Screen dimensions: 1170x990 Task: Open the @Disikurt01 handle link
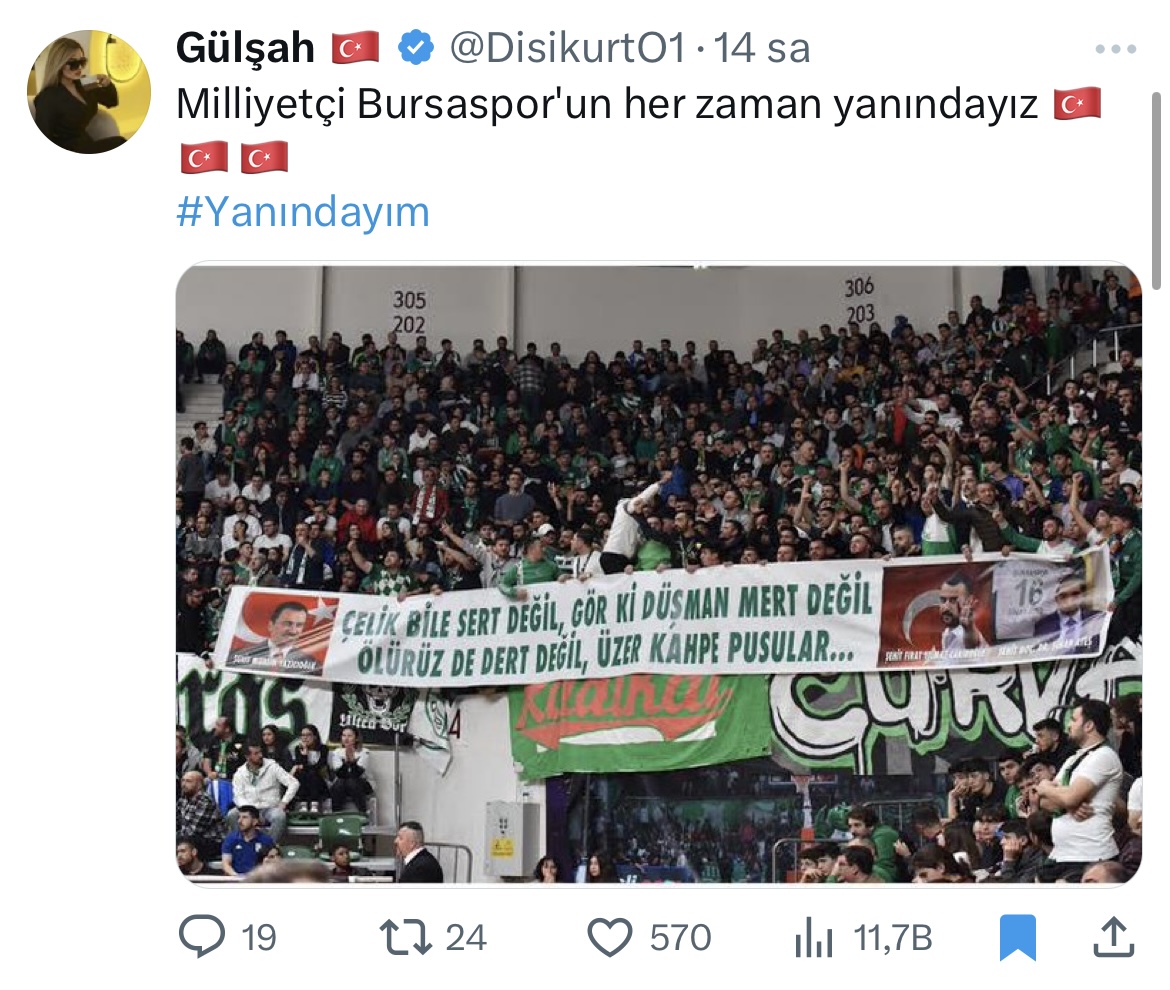[x=568, y=48]
